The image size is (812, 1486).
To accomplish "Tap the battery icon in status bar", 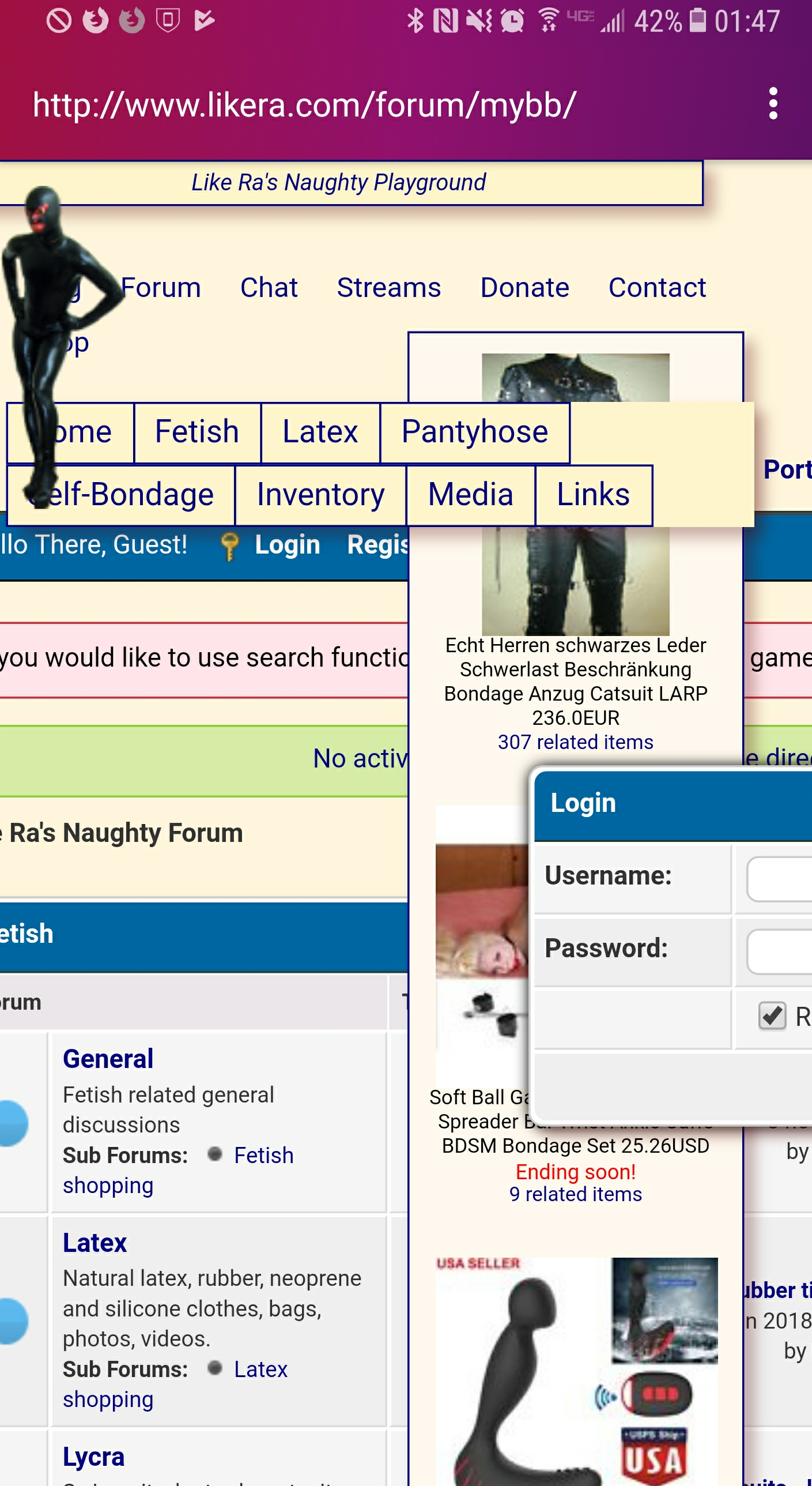I will tap(698, 21).
